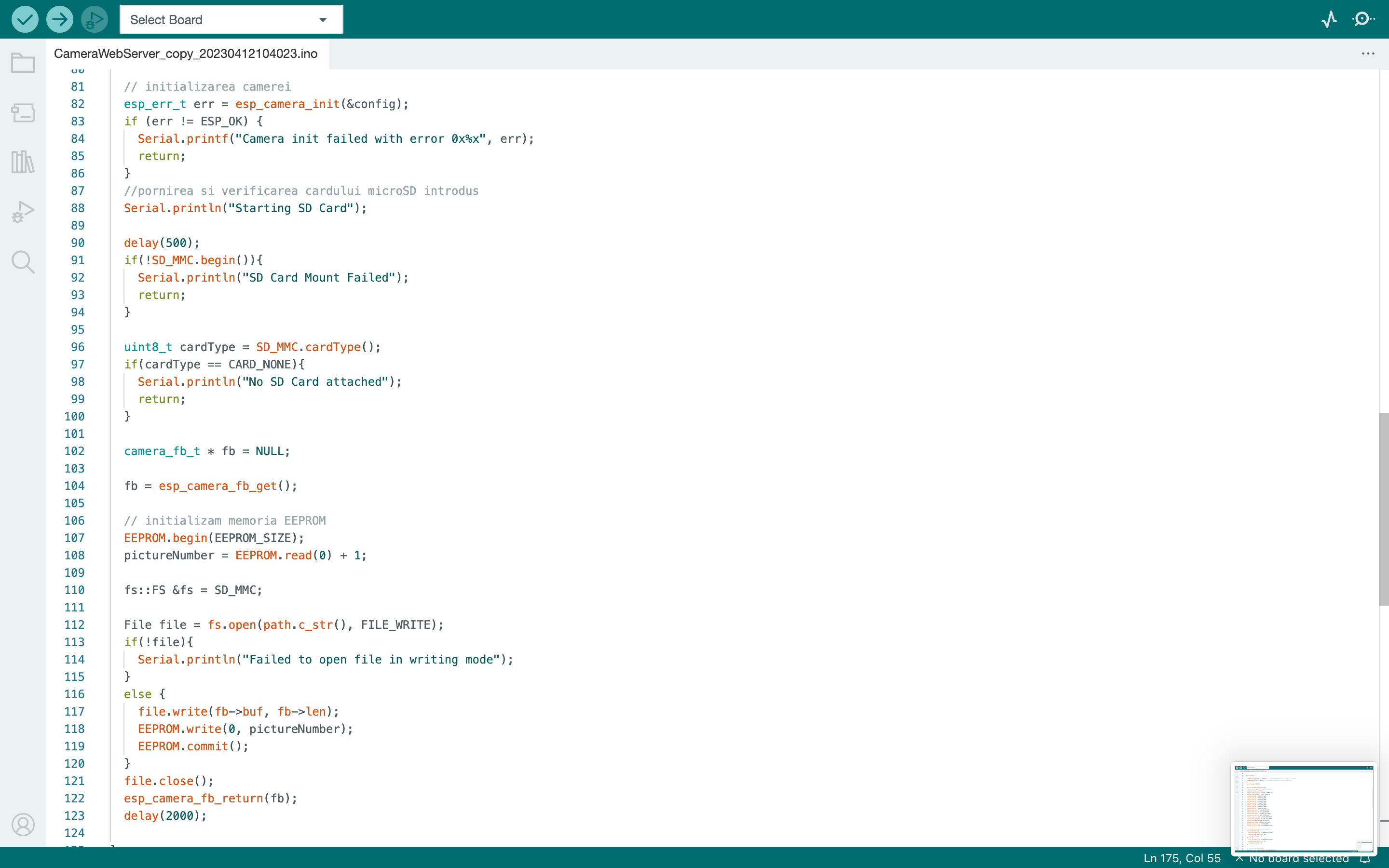The width and height of the screenshot is (1389, 868).
Task: Select the CameraWebServer_copy tab
Action: point(186,54)
